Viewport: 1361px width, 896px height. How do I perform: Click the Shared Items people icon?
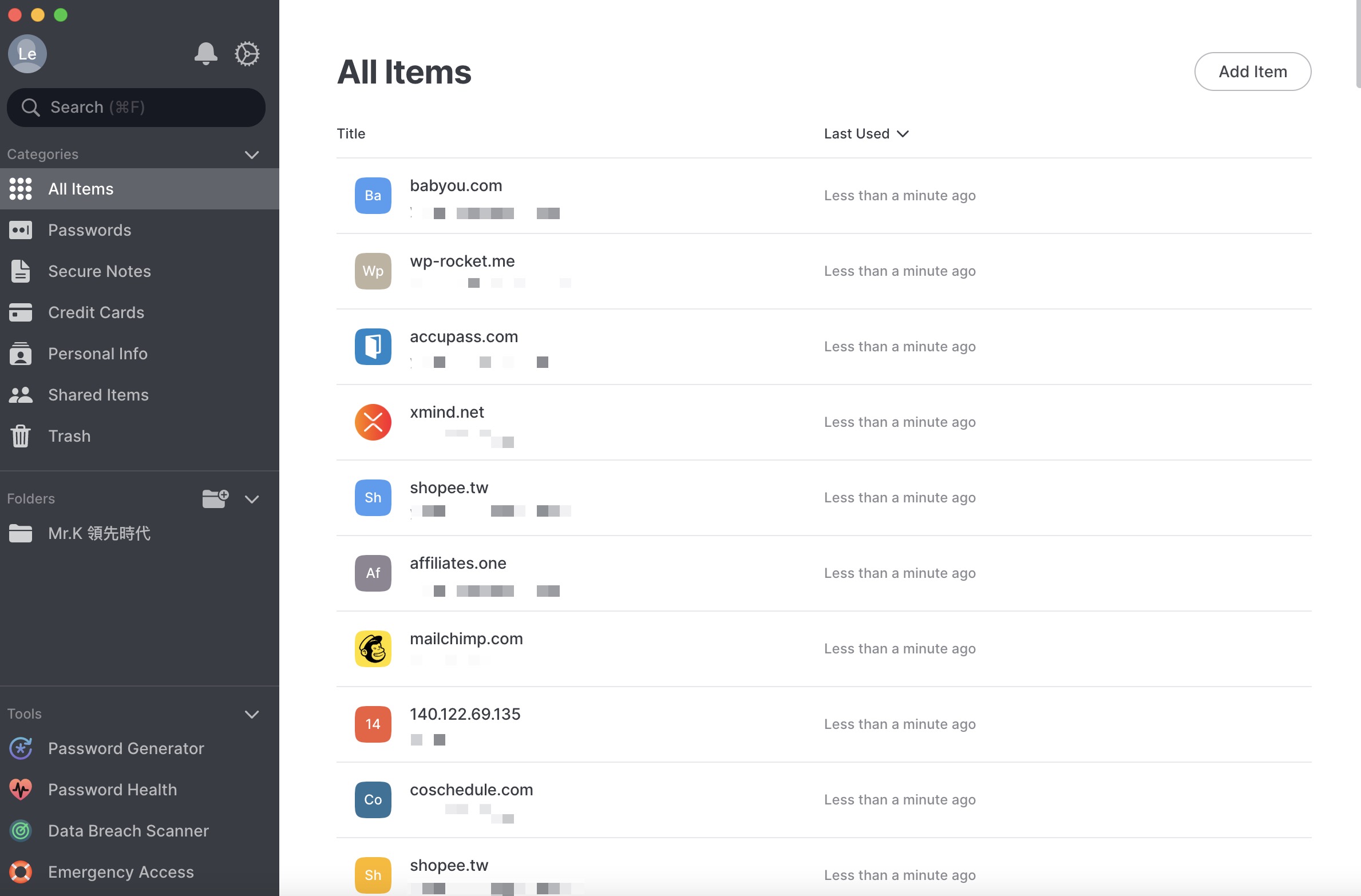21,395
